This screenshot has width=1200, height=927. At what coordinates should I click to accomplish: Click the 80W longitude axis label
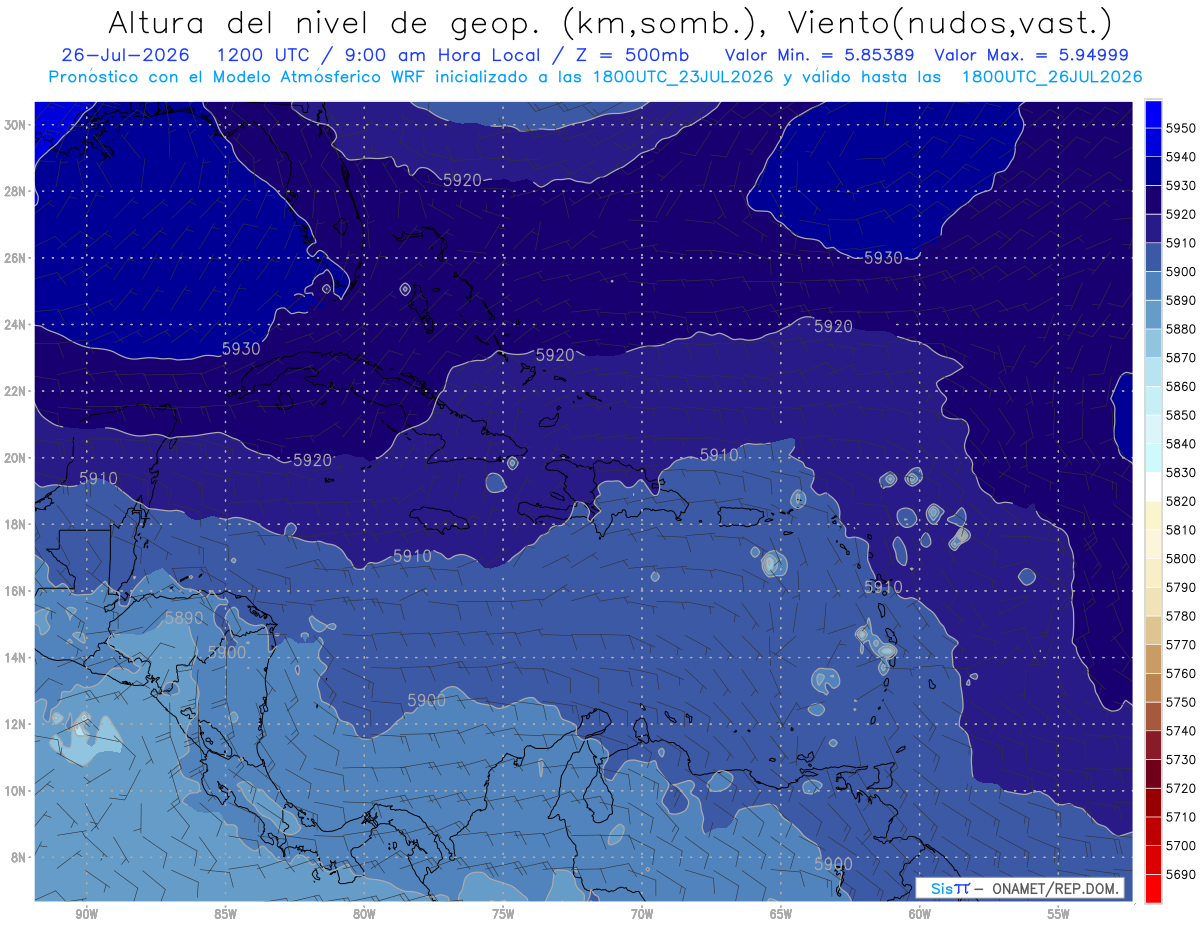point(364,914)
